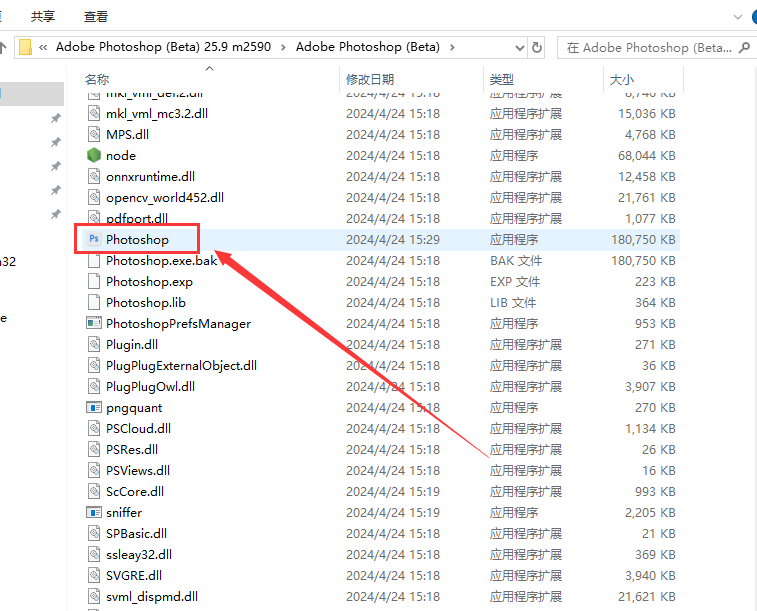Click the size 12,458 KB of onnxruntime.dll
The height and width of the screenshot is (611, 757).
click(x=646, y=177)
